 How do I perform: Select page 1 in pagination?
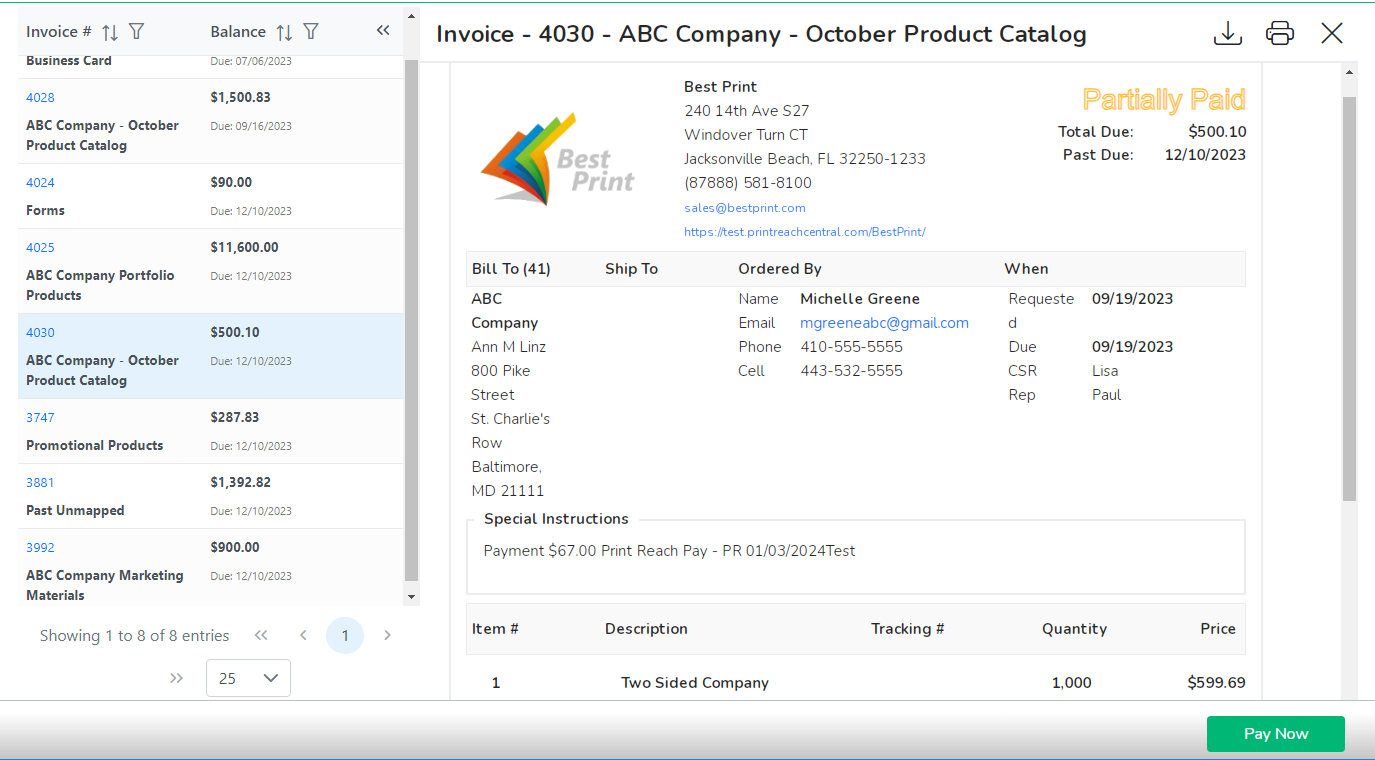click(345, 635)
